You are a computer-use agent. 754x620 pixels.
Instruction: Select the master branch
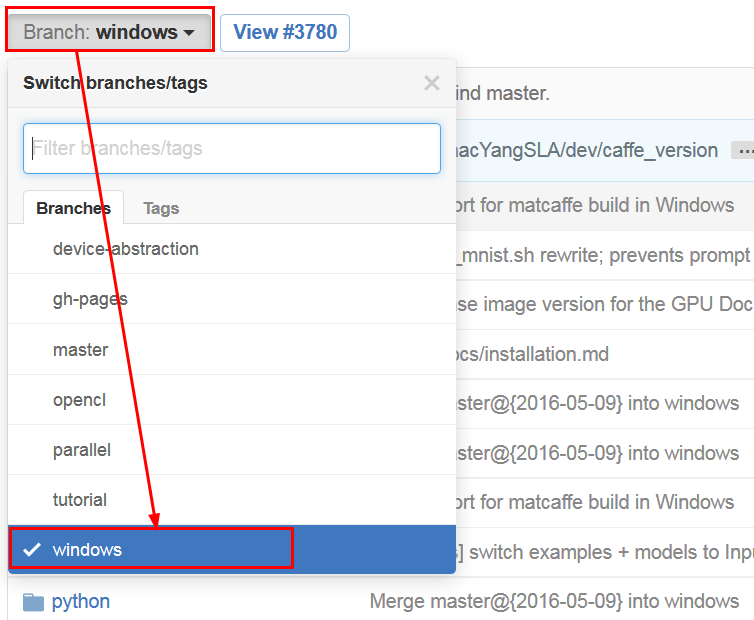[232, 350]
